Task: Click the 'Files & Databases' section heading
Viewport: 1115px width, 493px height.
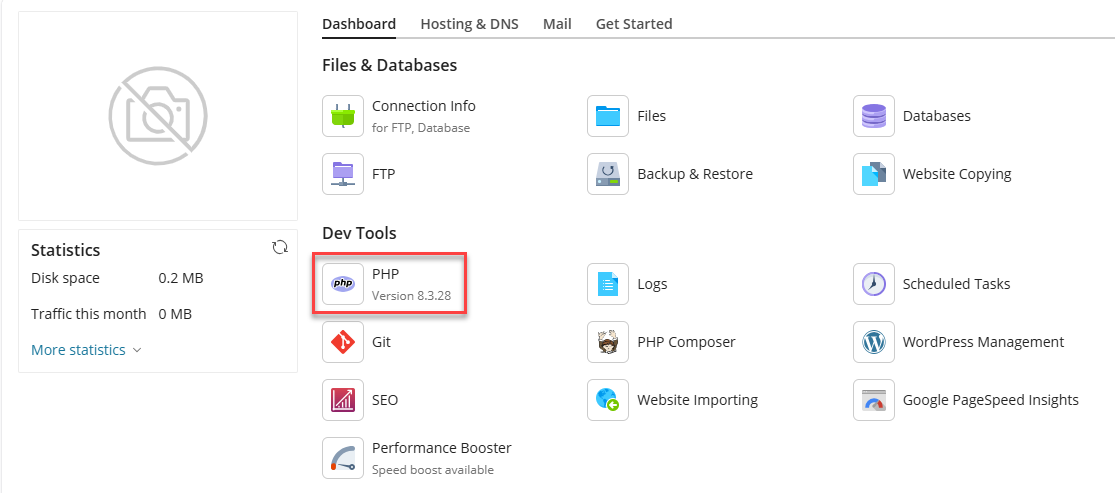Action: pyautogui.click(x=390, y=65)
